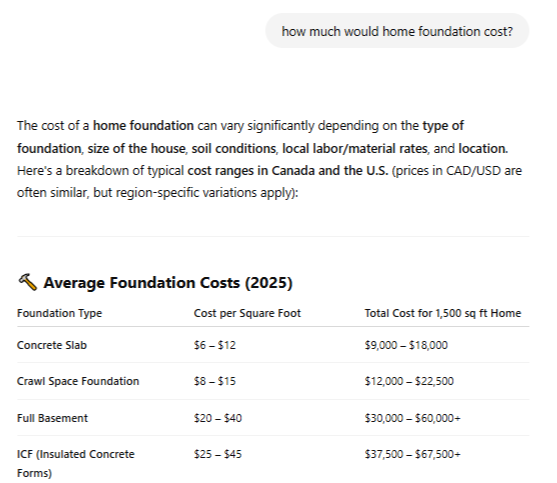
Task: Click bold 'cost ranges in Canada and the U.S.' text
Action: [288, 171]
